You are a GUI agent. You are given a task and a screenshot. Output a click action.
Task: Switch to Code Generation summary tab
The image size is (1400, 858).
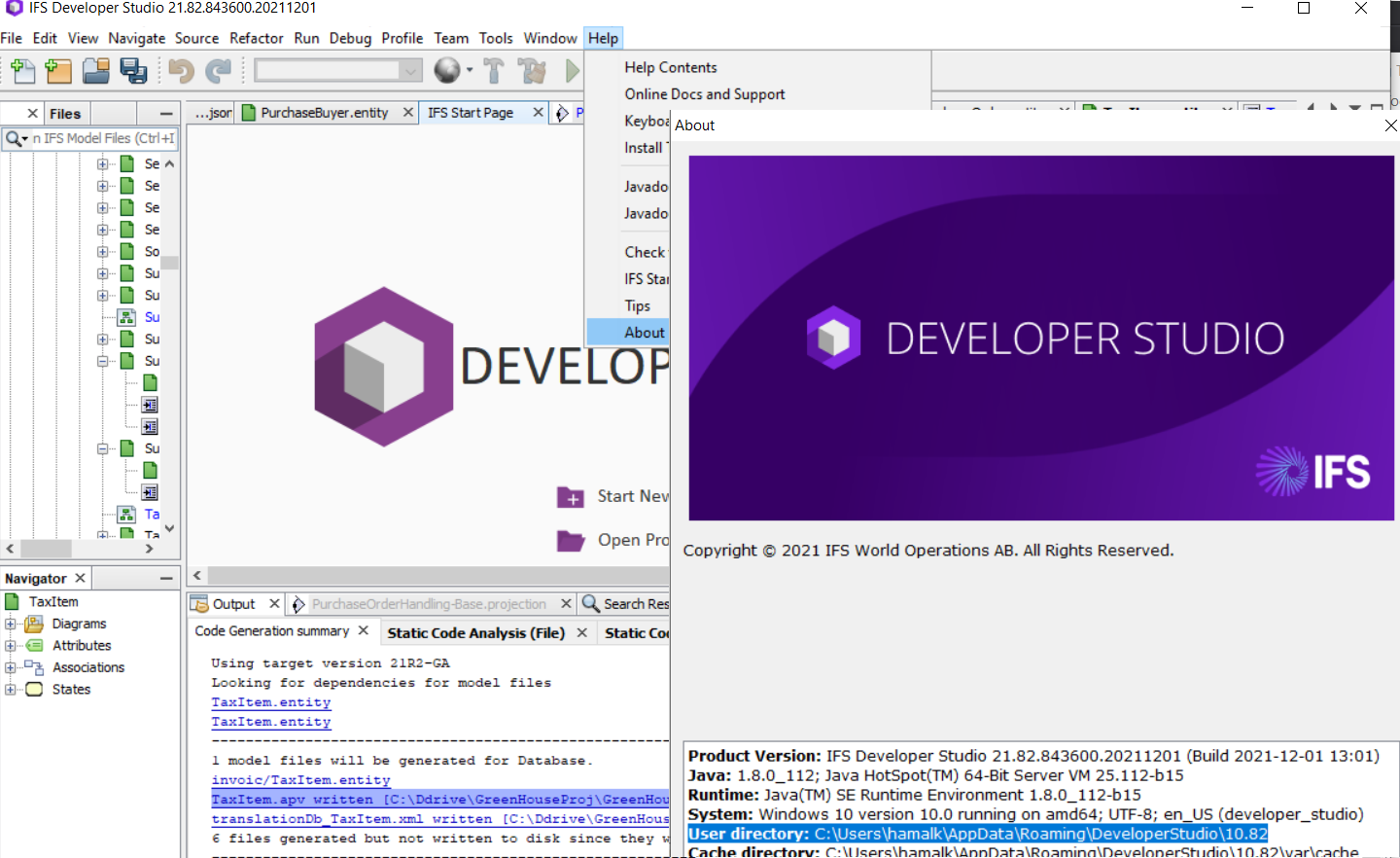(272, 631)
